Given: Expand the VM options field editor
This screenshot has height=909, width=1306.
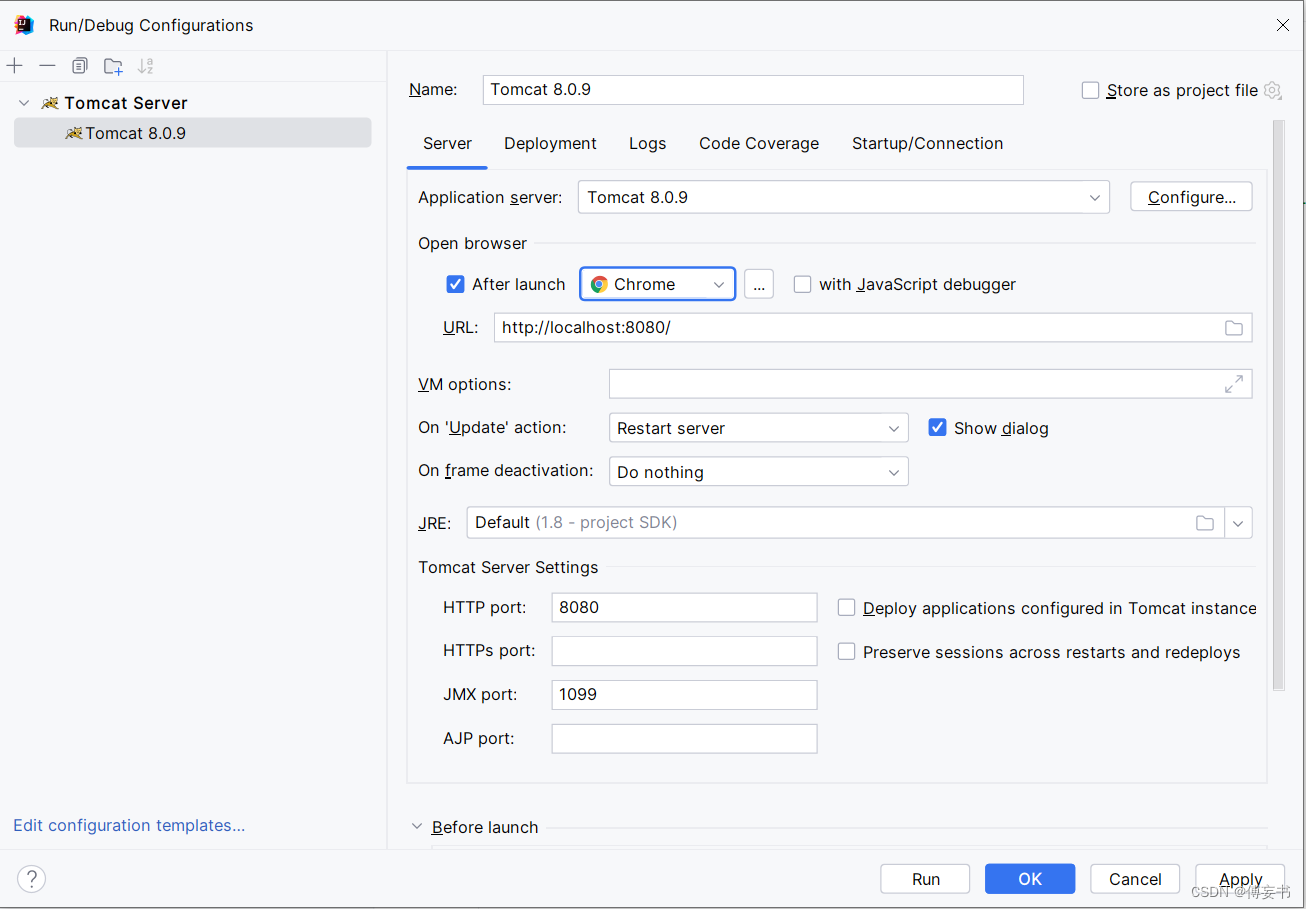Looking at the screenshot, I should click(1234, 384).
